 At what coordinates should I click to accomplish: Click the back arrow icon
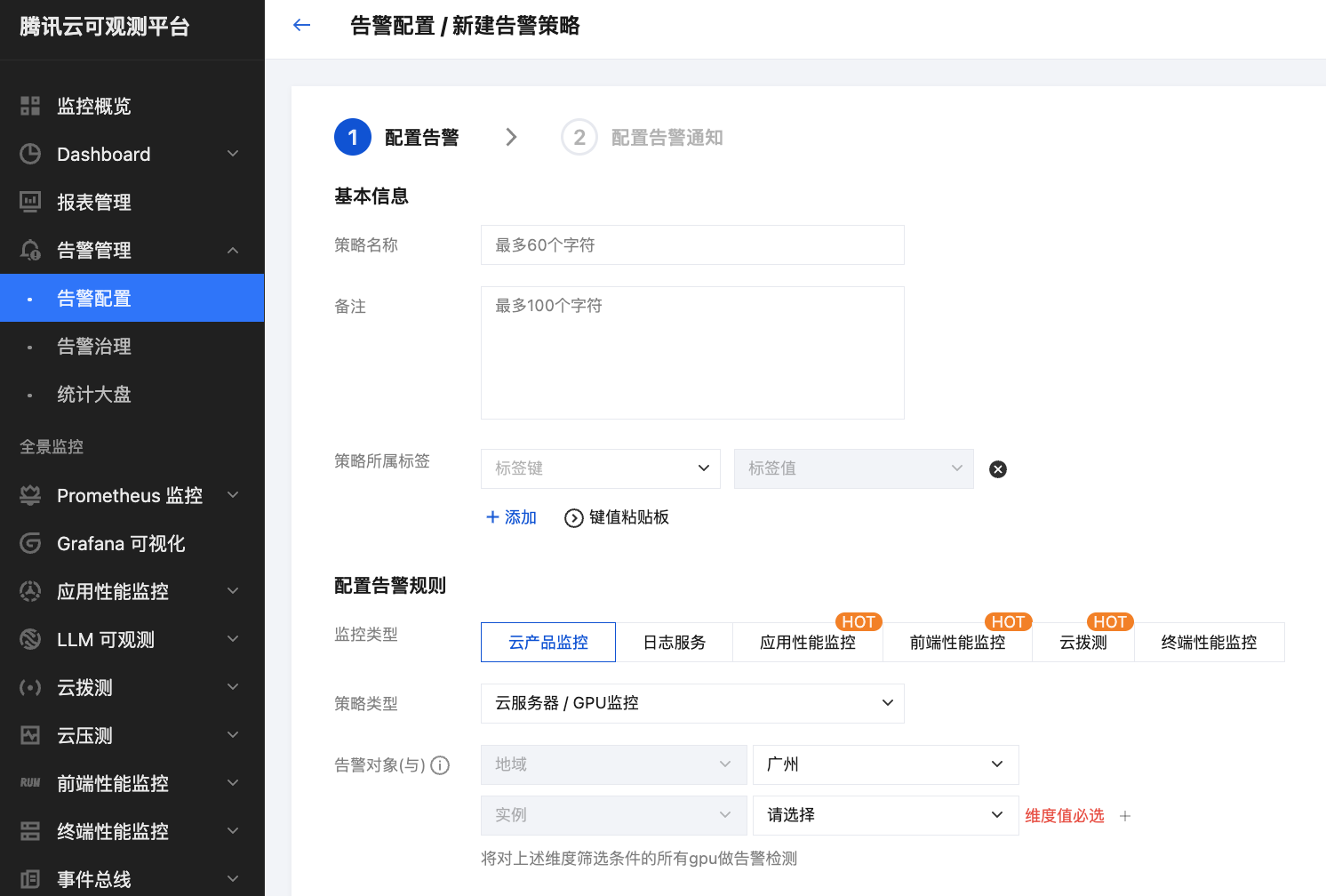tap(302, 25)
